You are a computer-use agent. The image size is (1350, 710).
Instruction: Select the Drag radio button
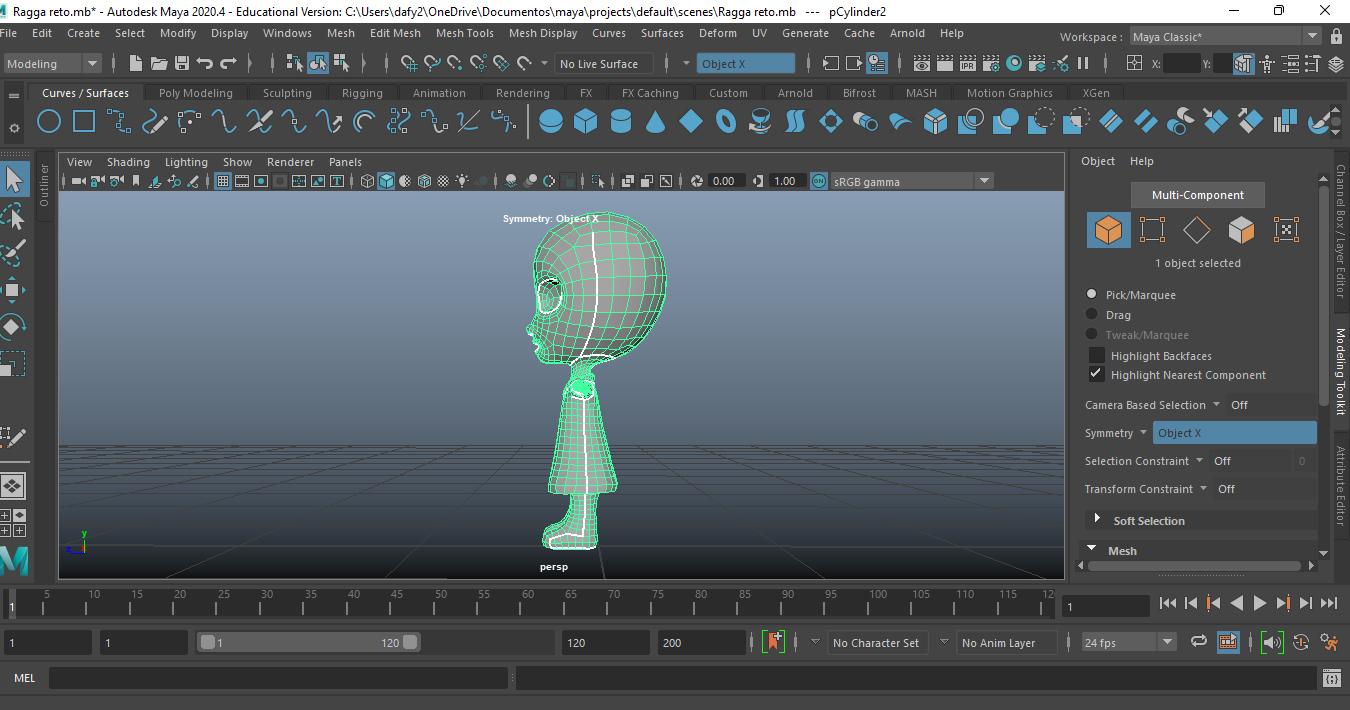tap(1092, 314)
